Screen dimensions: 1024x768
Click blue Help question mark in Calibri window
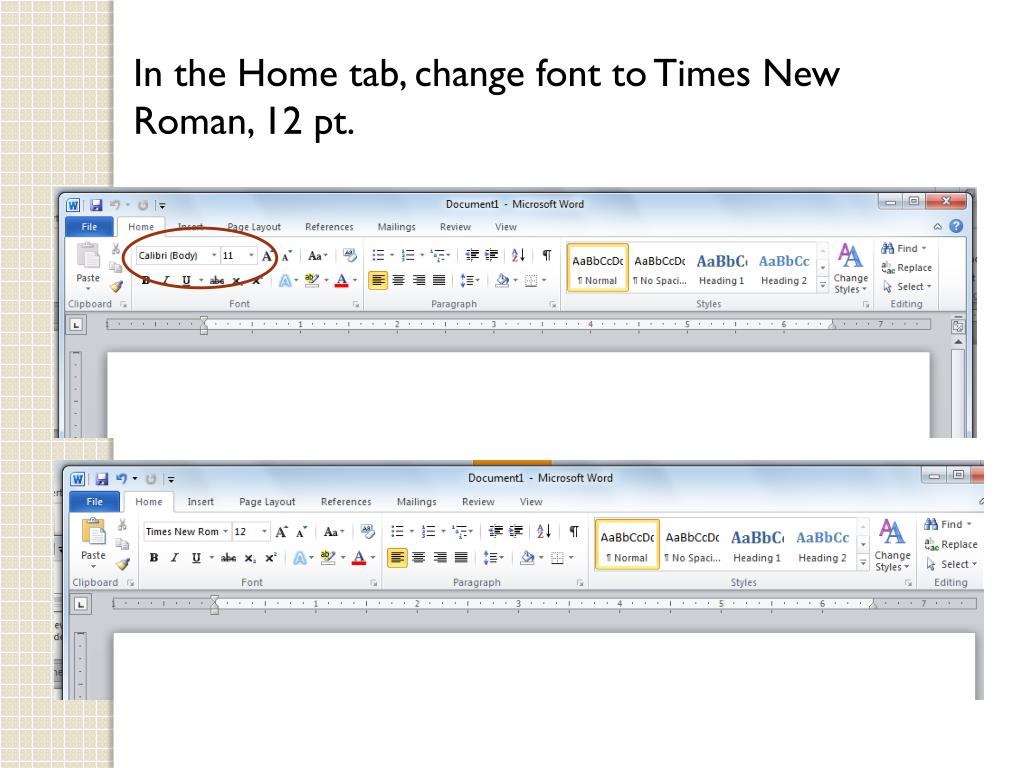956,226
